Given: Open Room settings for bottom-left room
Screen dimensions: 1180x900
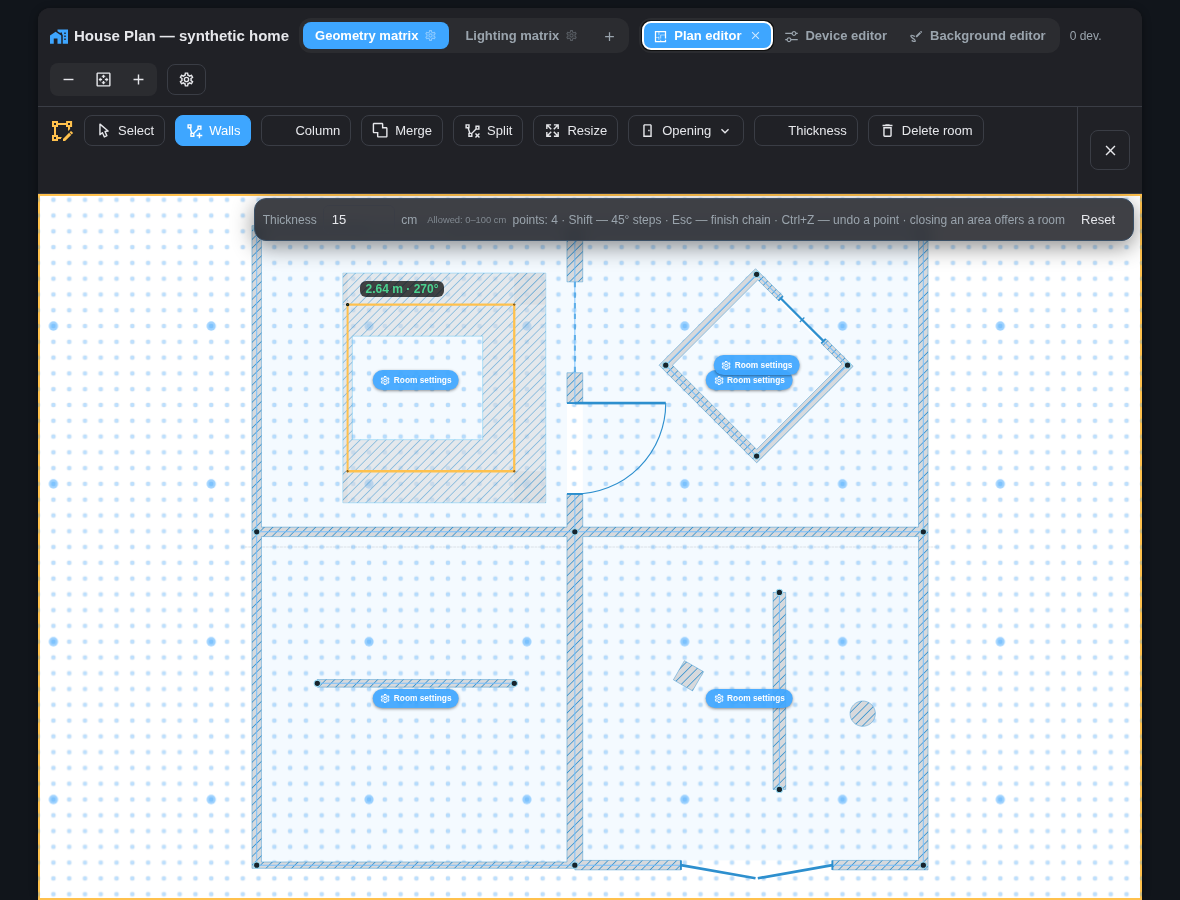Looking at the screenshot, I should click(415, 698).
